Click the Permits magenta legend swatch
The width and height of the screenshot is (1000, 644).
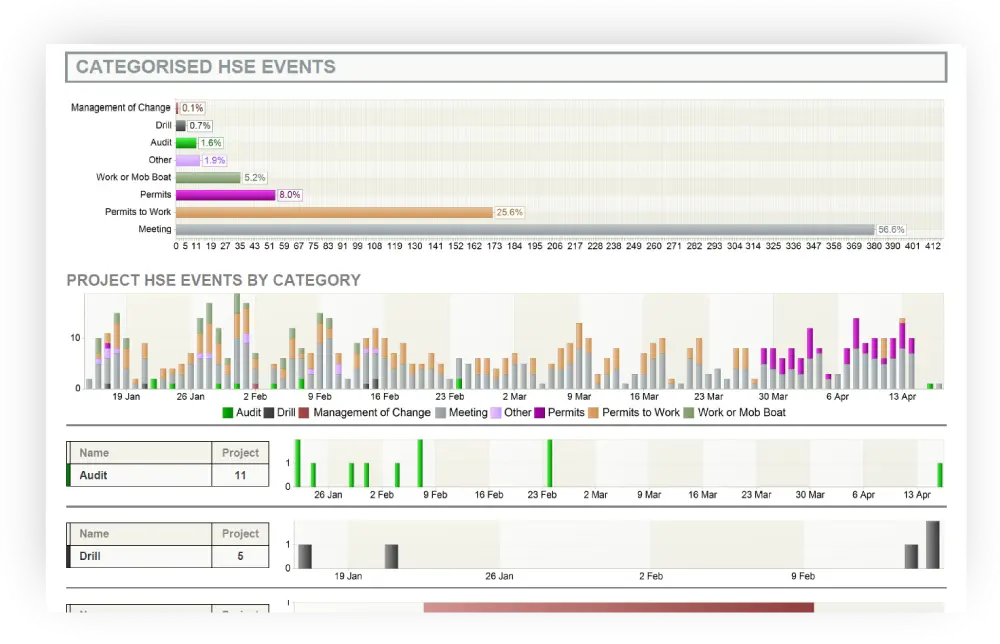[540, 413]
